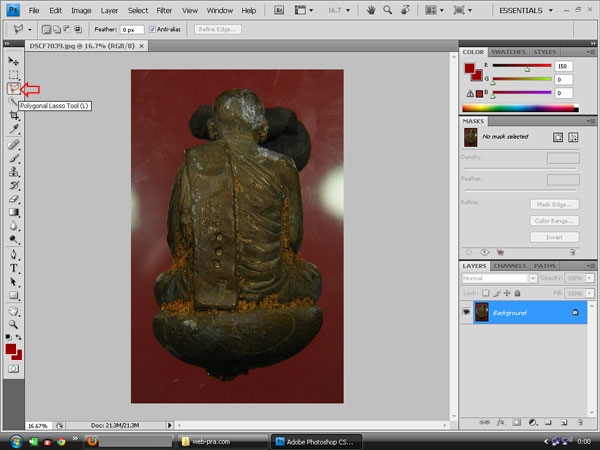This screenshot has height=450, width=600.
Task: Create new layer icon in Layers panel
Action: coord(564,422)
